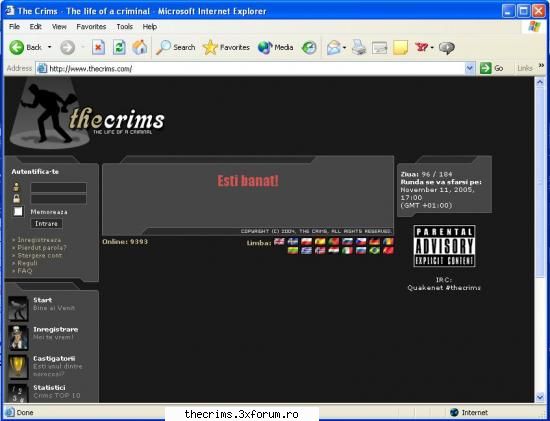The width and height of the screenshot is (550, 421).
Task: Open the Yahoo icon dropdown arrow
Action: (432, 47)
